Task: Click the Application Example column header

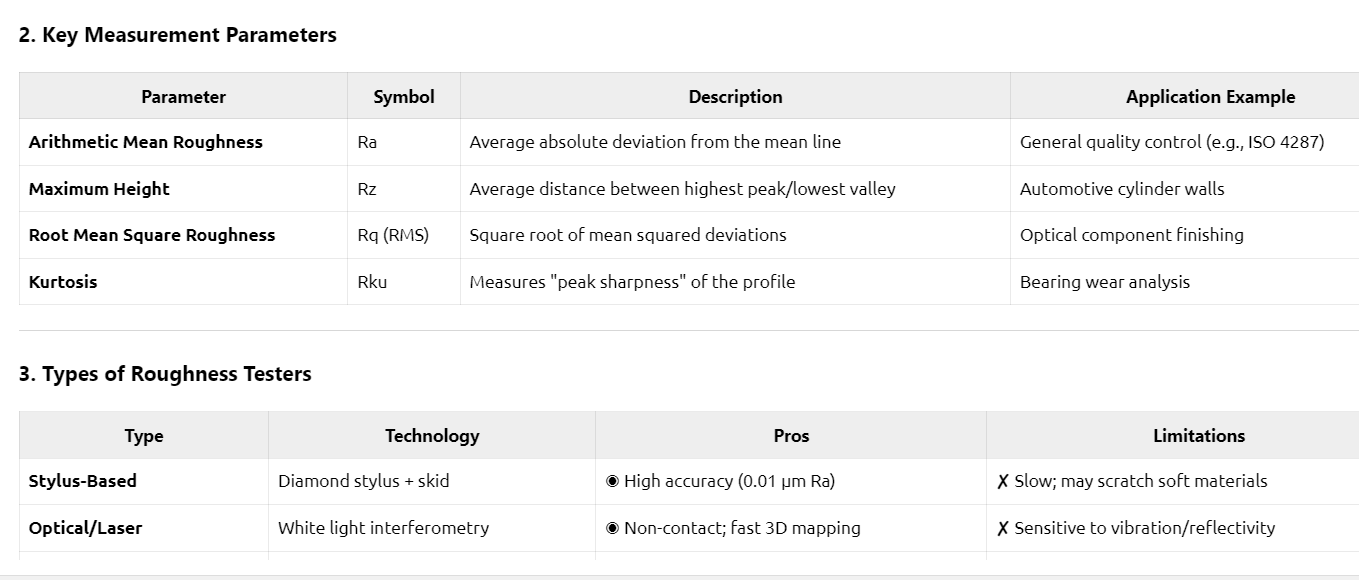Action: point(1210,97)
